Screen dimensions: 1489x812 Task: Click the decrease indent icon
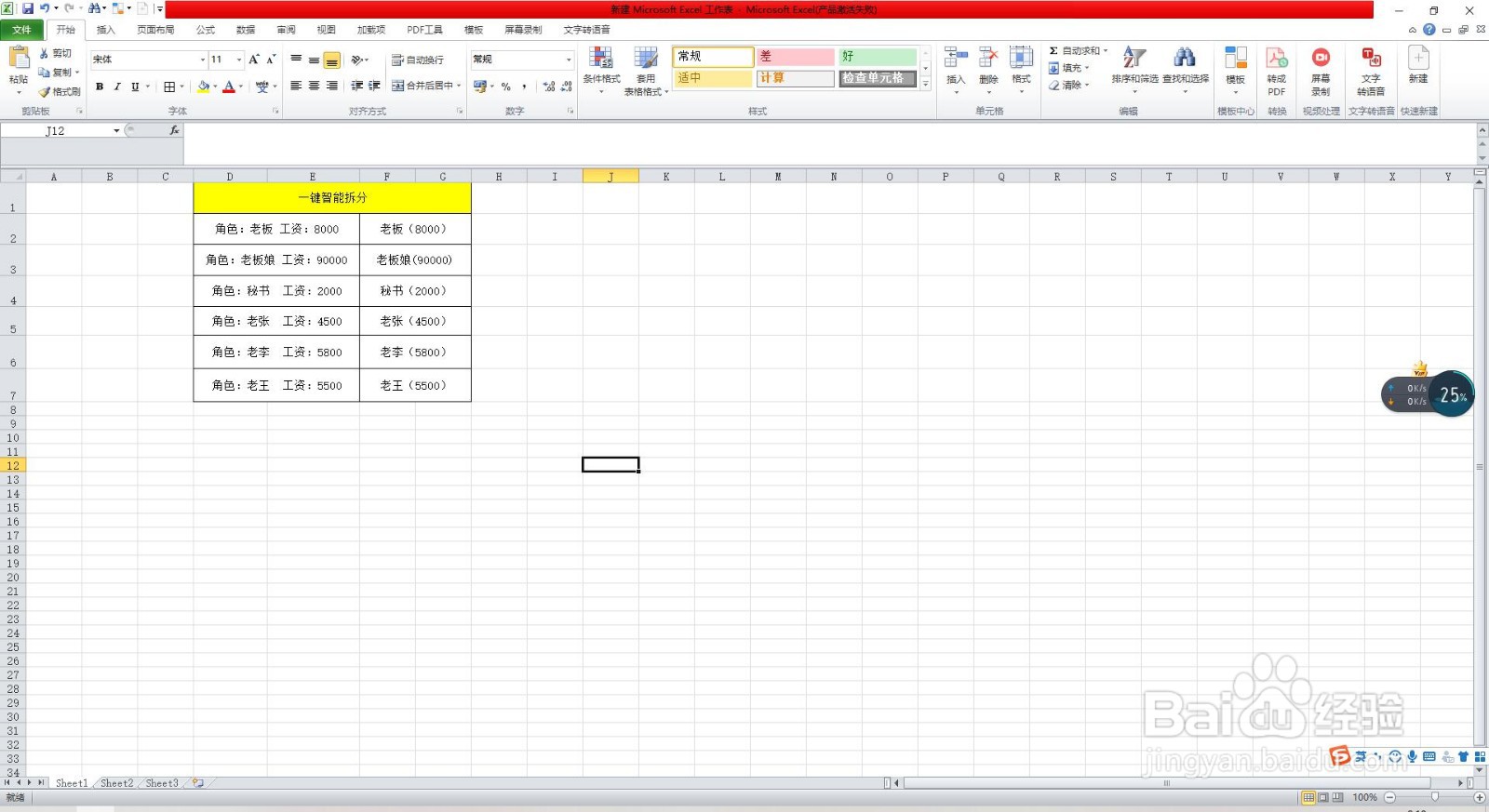point(357,86)
